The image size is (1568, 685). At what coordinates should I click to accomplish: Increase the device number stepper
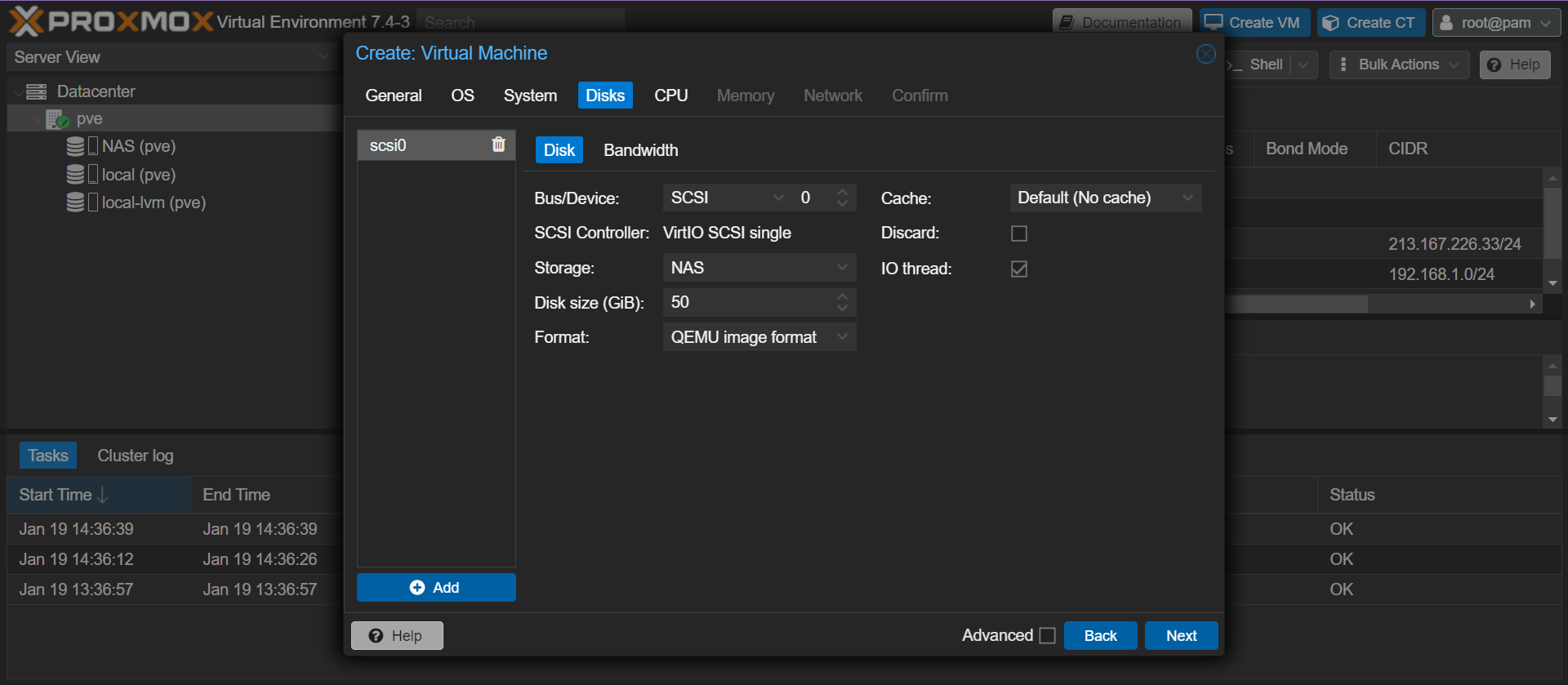point(842,192)
